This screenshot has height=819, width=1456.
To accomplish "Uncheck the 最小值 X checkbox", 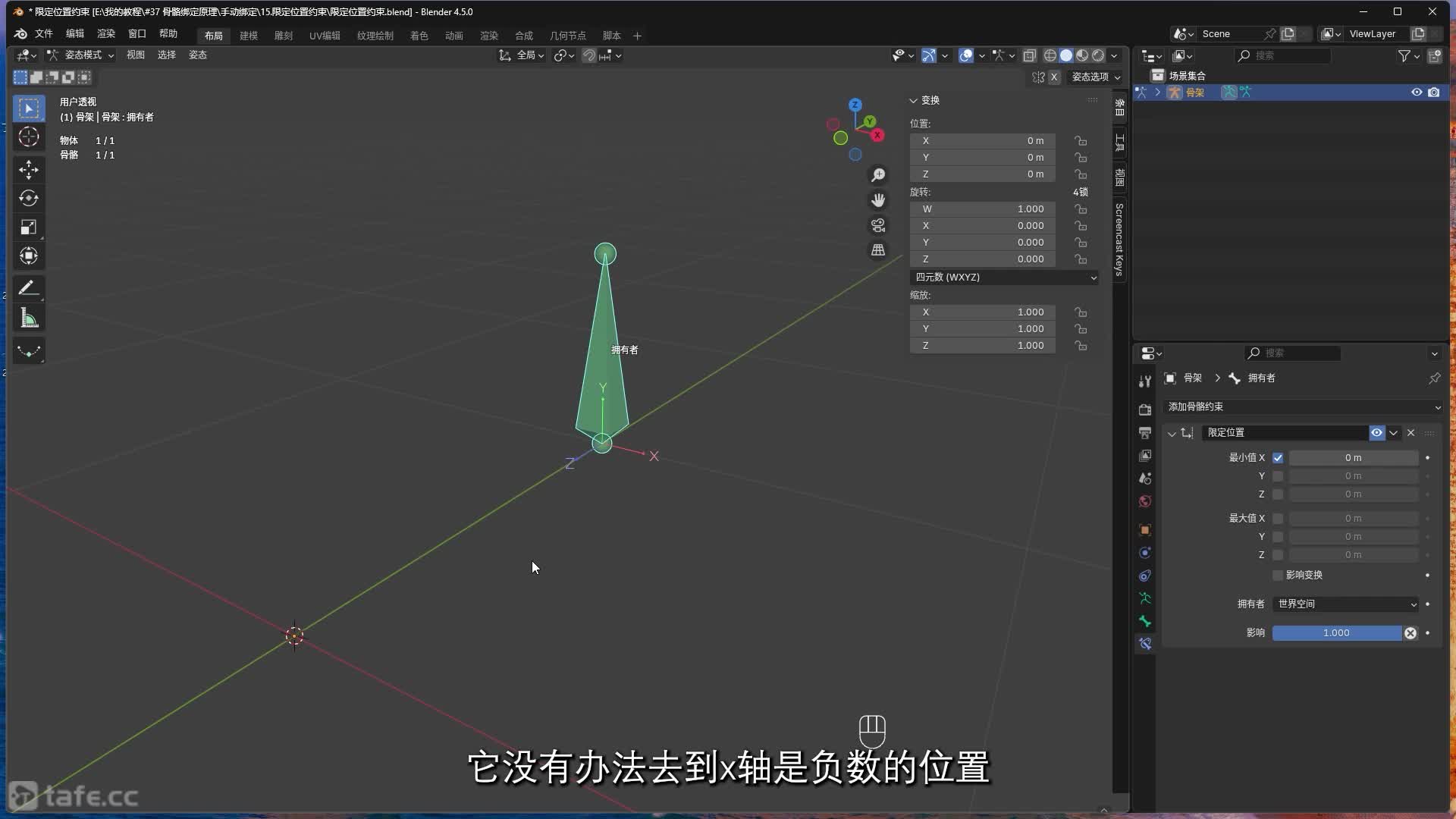I will coord(1278,458).
